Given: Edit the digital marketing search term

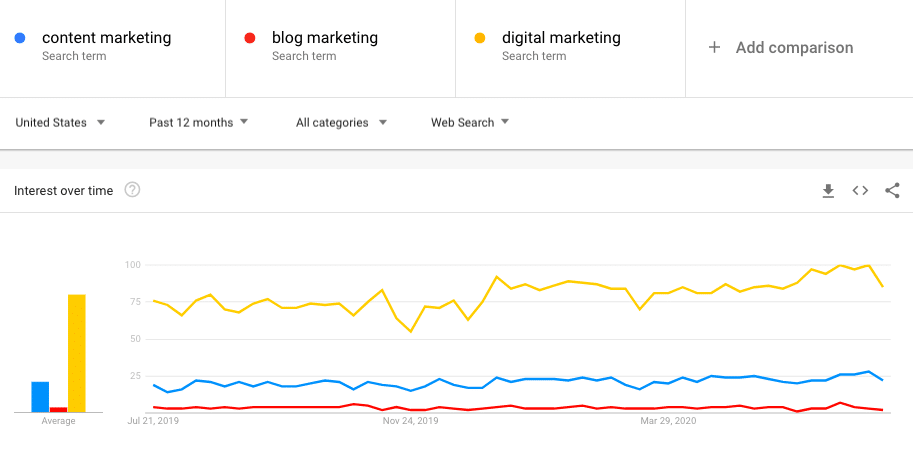Looking at the screenshot, I should point(561,38).
